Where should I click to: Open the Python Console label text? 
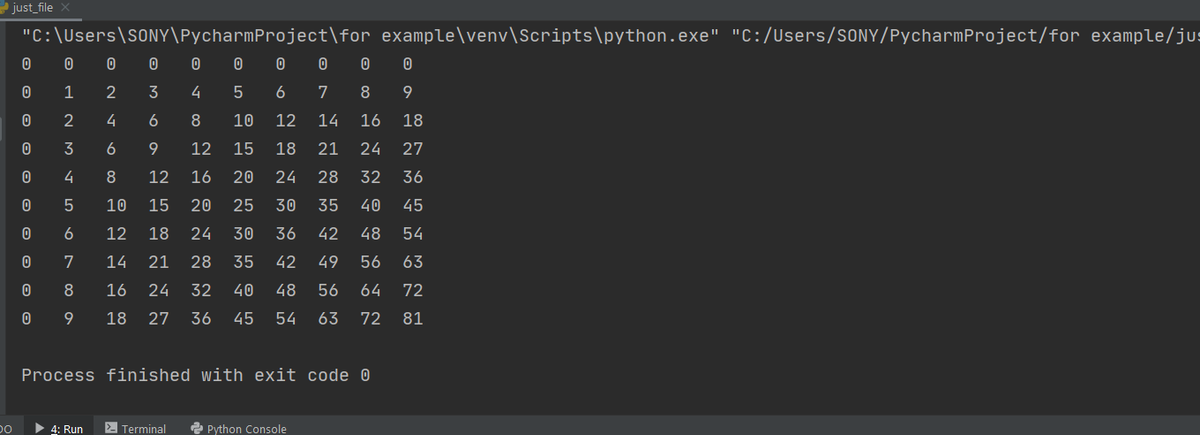pyautogui.click(x=246, y=428)
